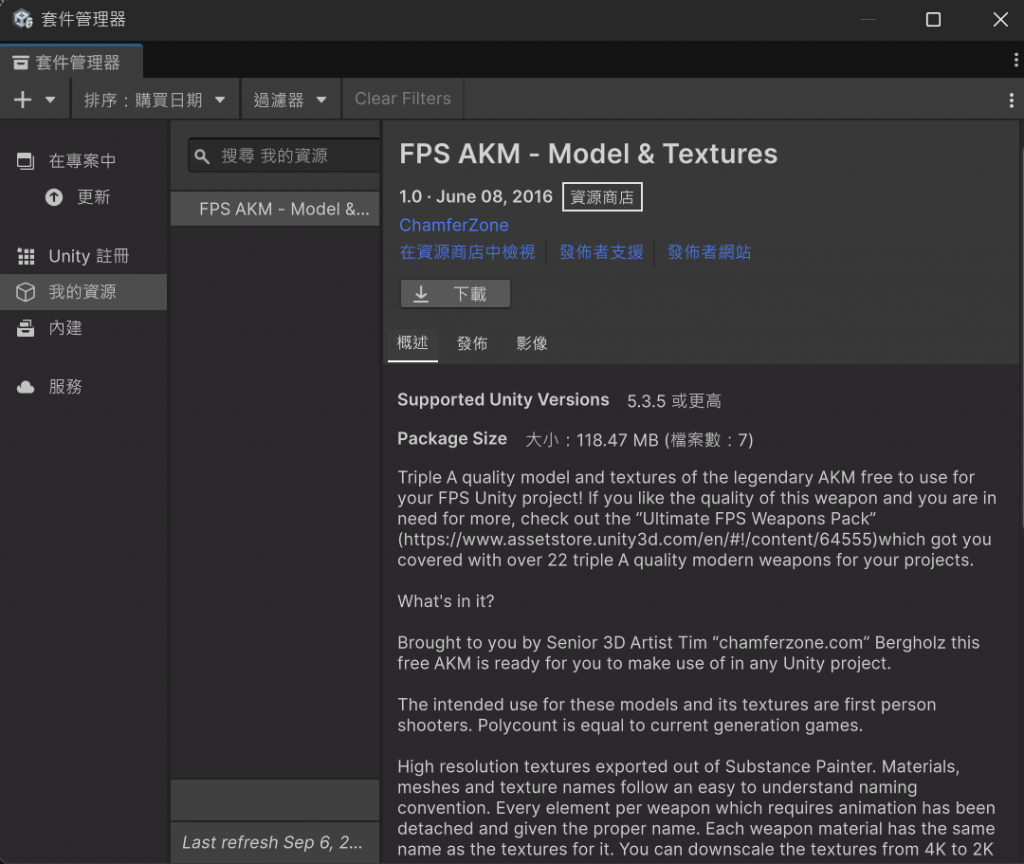This screenshot has width=1024, height=864.
Task: Open the window tab kebab menu
Action: [x=1016, y=60]
